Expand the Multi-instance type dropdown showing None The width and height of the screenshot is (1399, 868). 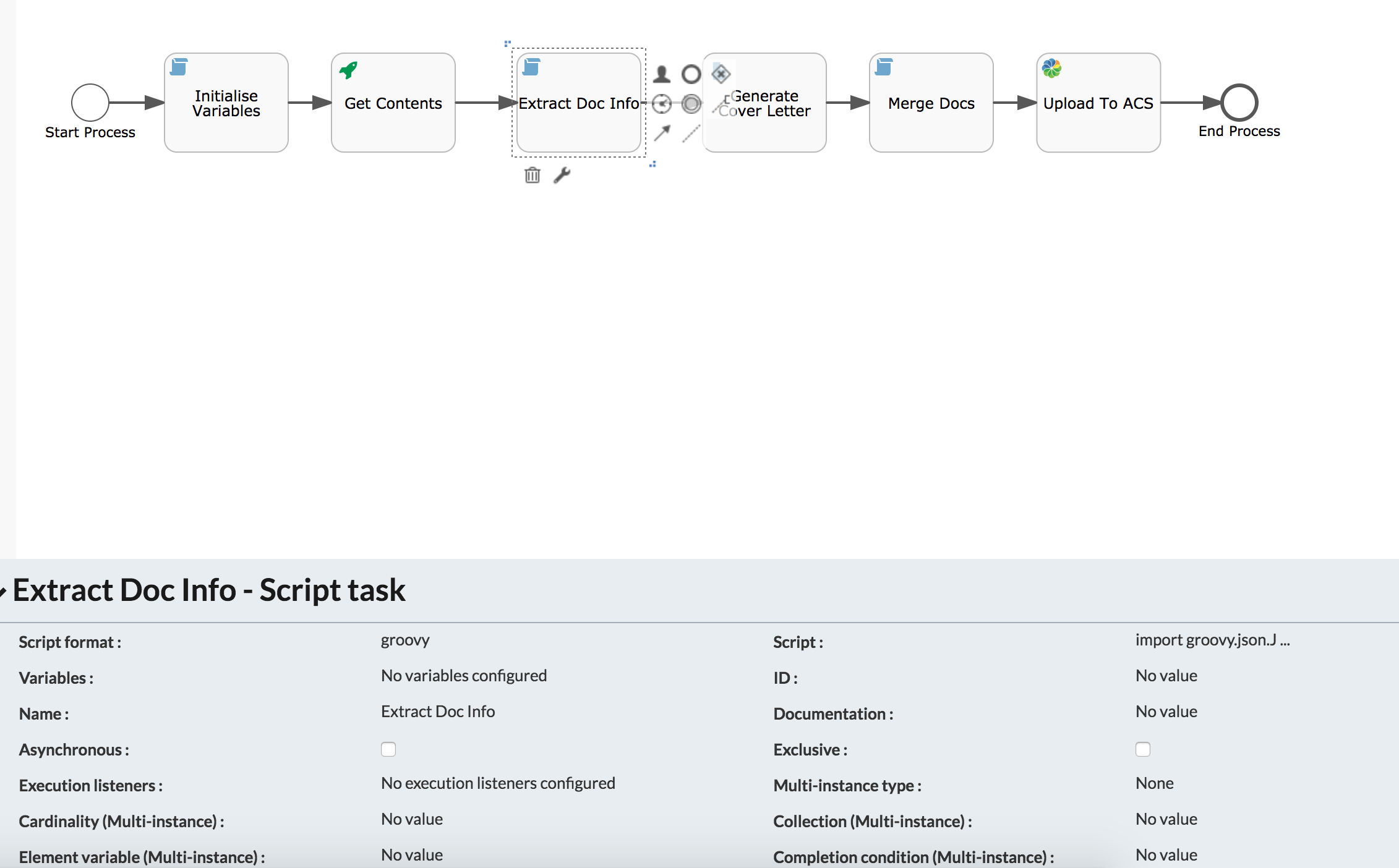coord(1156,783)
